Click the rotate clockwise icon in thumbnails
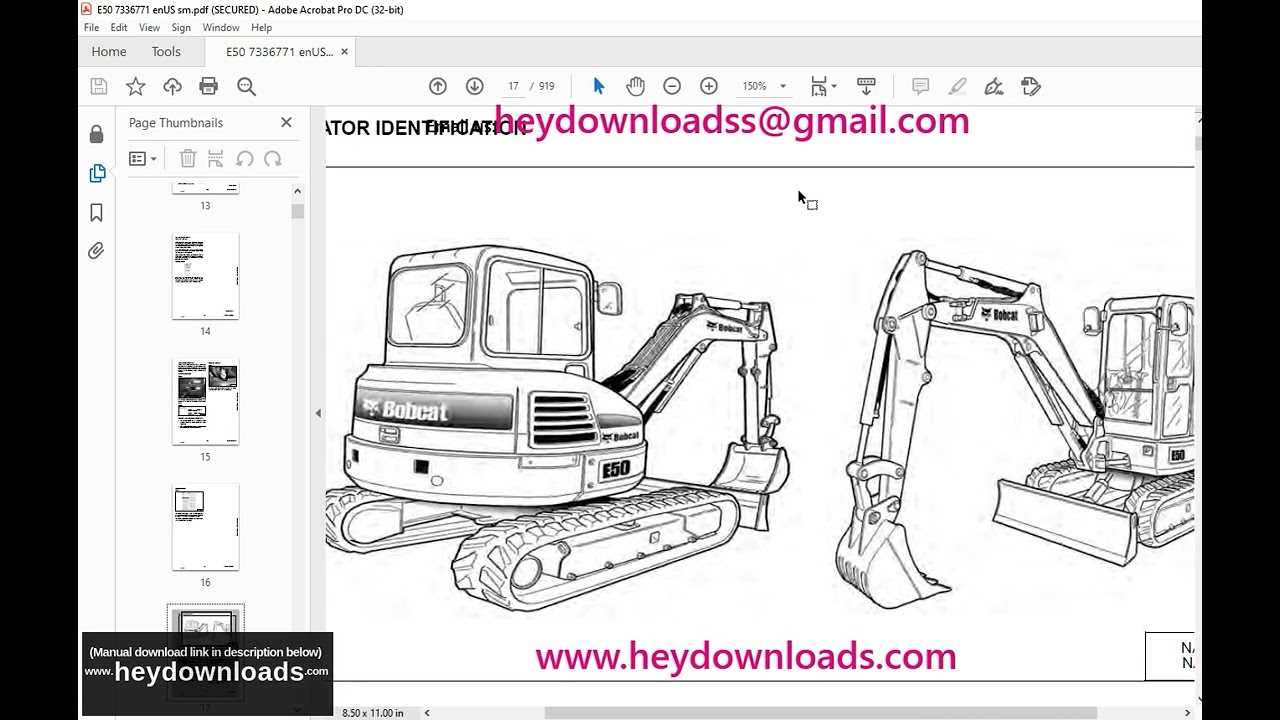Image resolution: width=1280 pixels, height=720 pixels. (x=272, y=158)
